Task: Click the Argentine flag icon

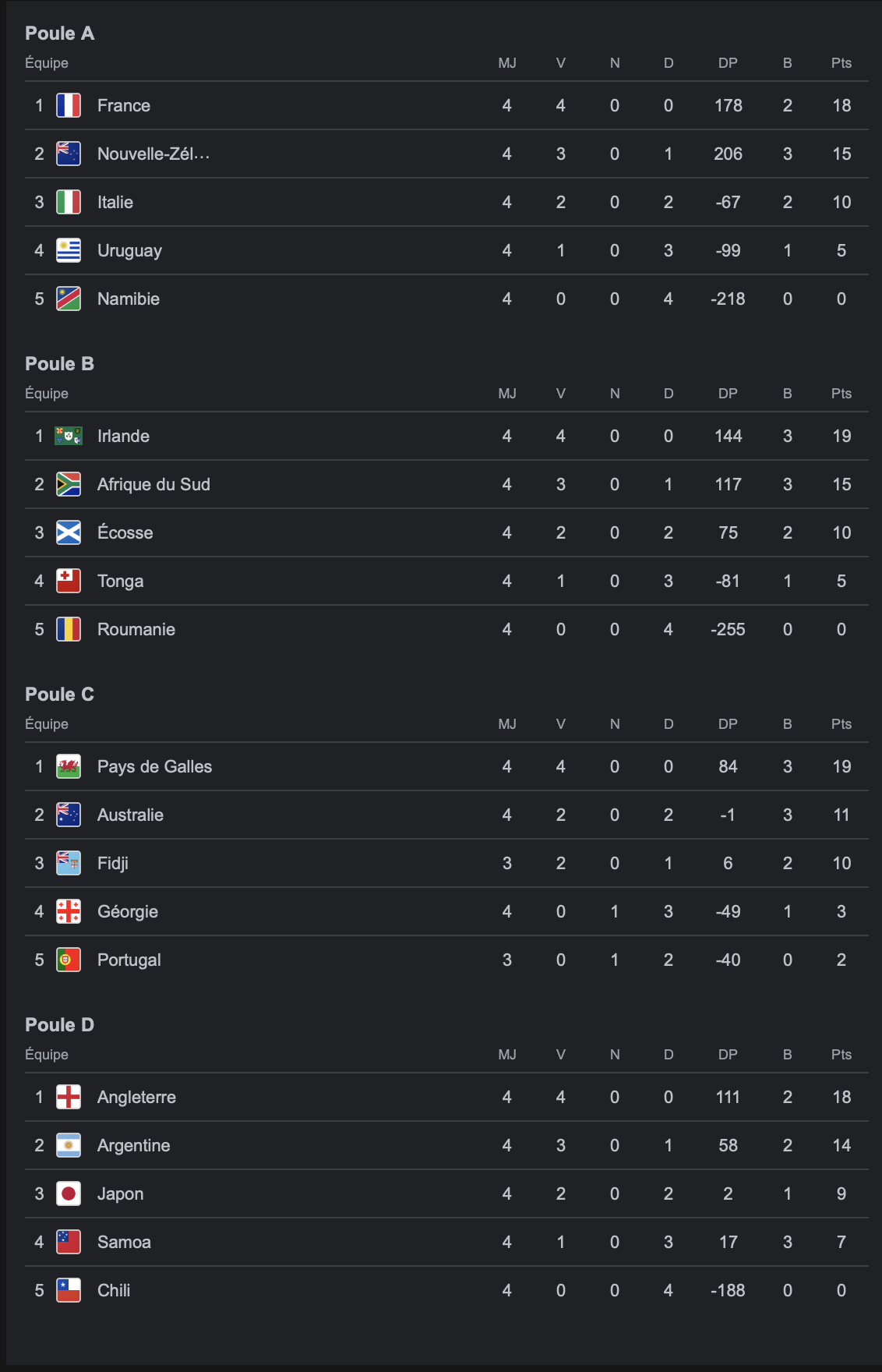Action: 69,1145
